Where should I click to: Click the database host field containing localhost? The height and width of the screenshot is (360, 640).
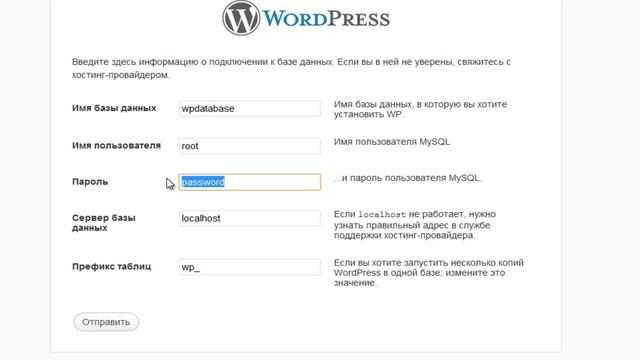(x=250, y=218)
